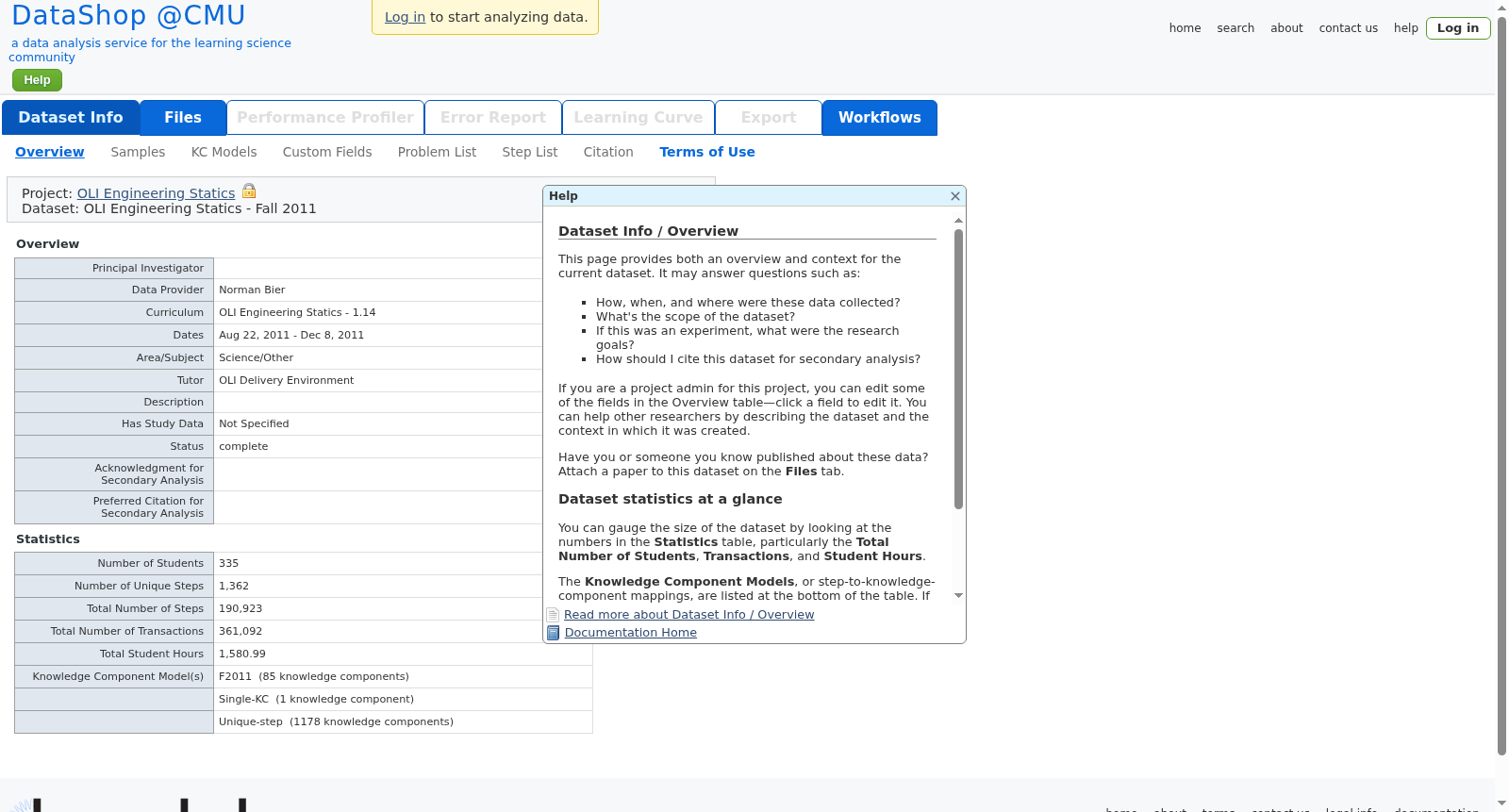This screenshot has height=812, width=1509.
Task: Open the Problem List subtab
Action: [x=437, y=152]
